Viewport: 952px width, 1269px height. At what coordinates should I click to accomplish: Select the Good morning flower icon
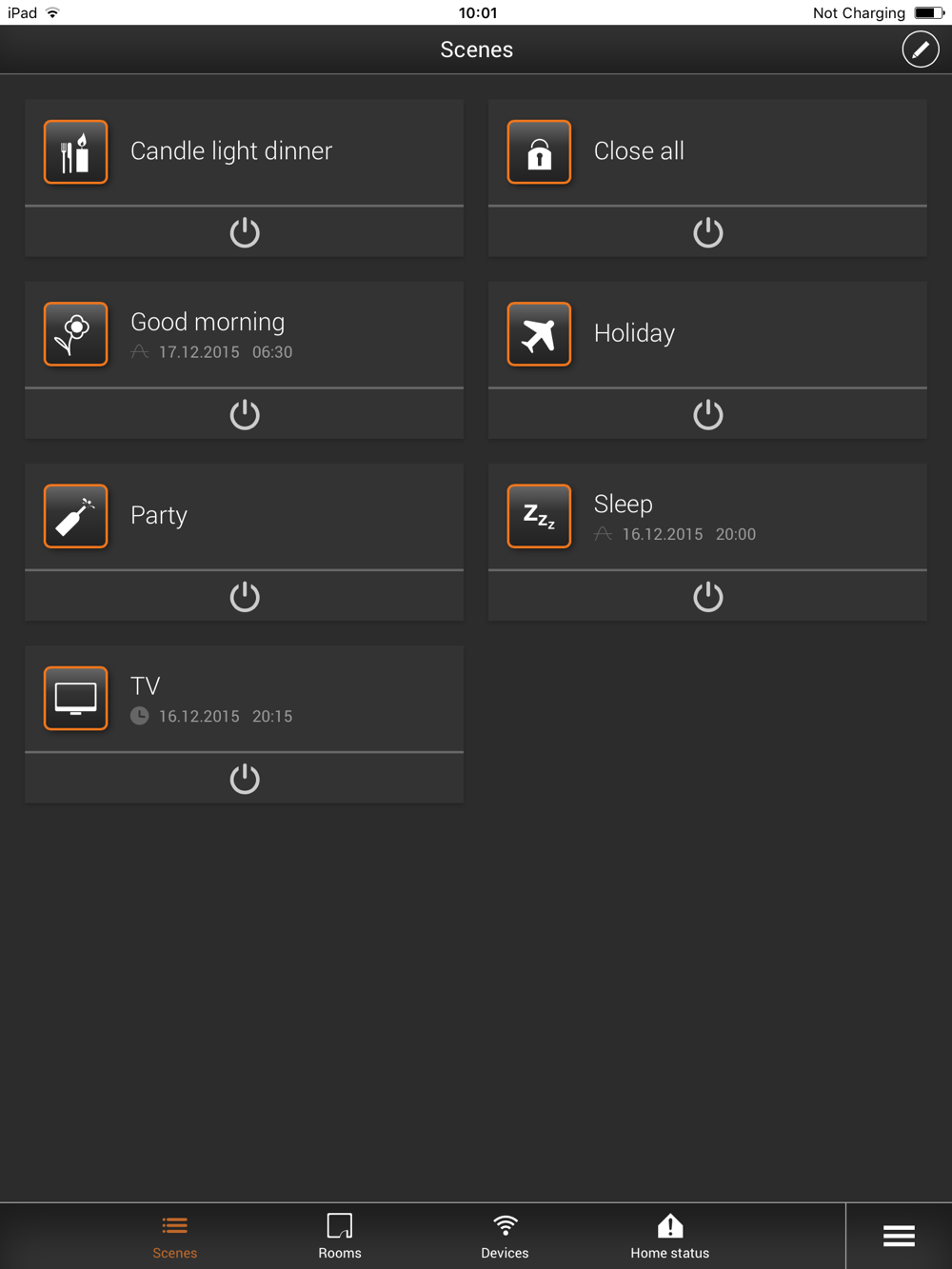tap(75, 334)
